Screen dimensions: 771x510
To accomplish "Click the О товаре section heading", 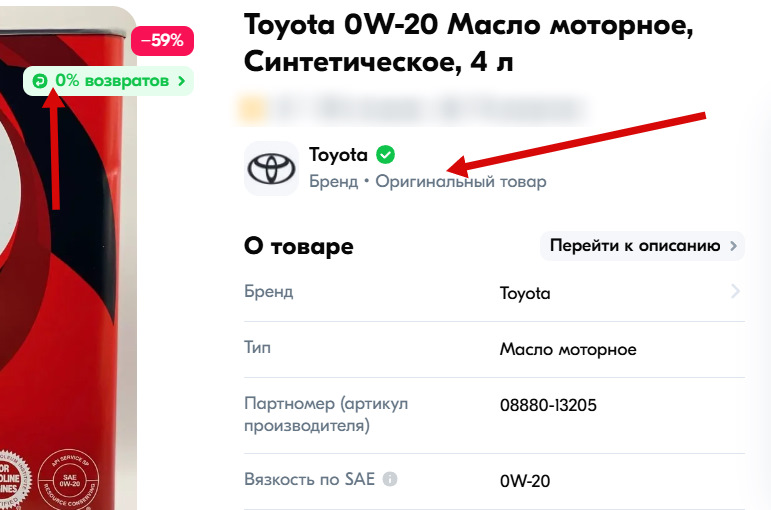I will [299, 246].
